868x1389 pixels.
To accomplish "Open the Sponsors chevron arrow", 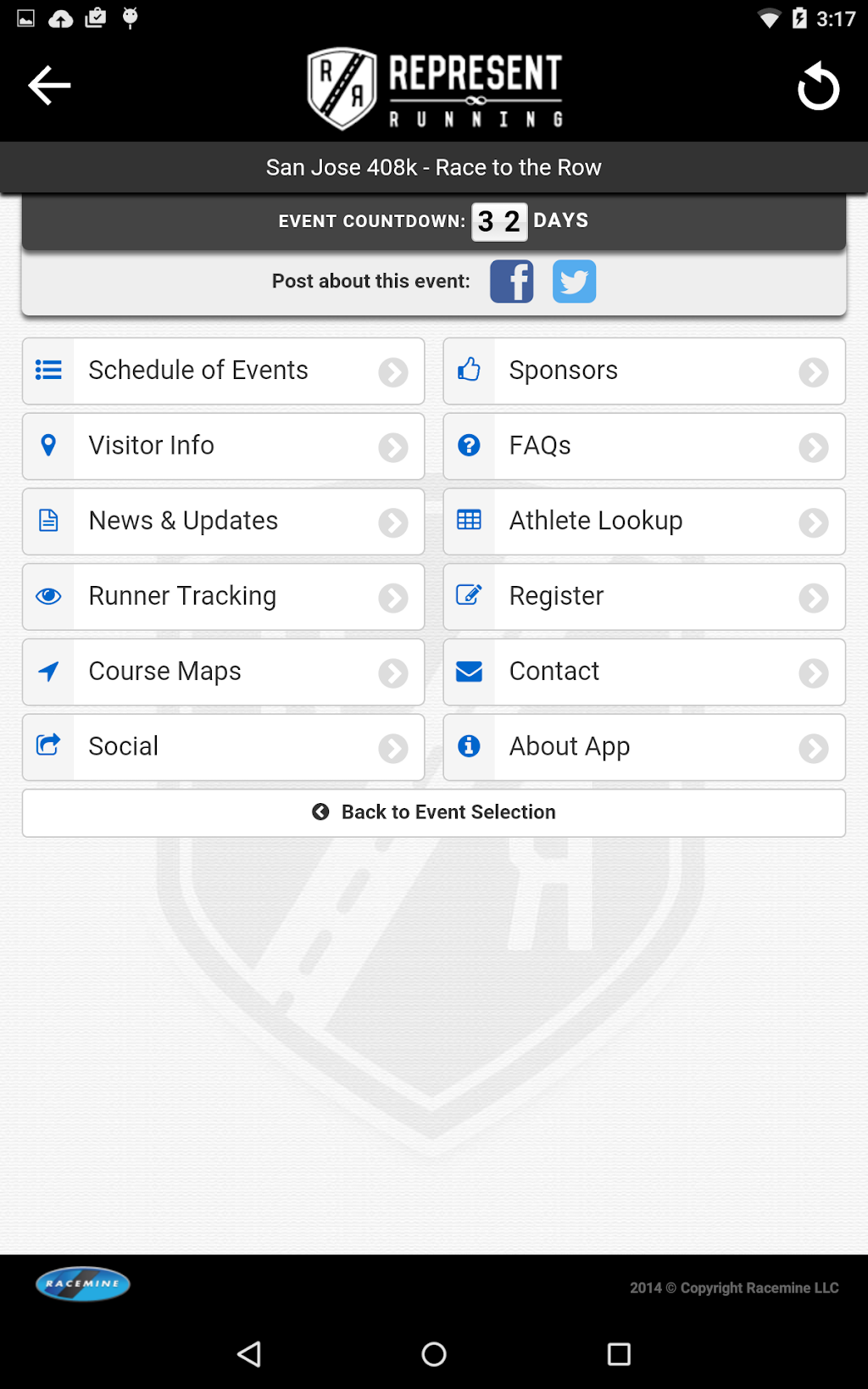I will [x=814, y=371].
